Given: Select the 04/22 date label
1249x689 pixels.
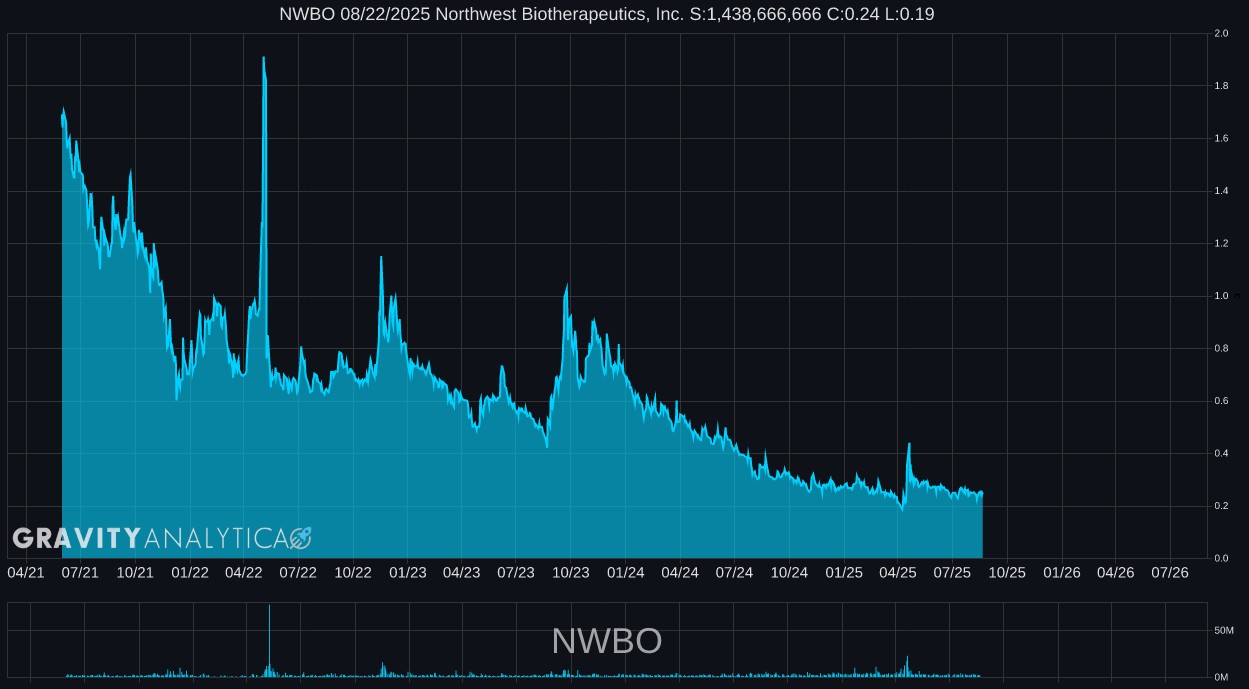Looking at the screenshot, I should [244, 572].
